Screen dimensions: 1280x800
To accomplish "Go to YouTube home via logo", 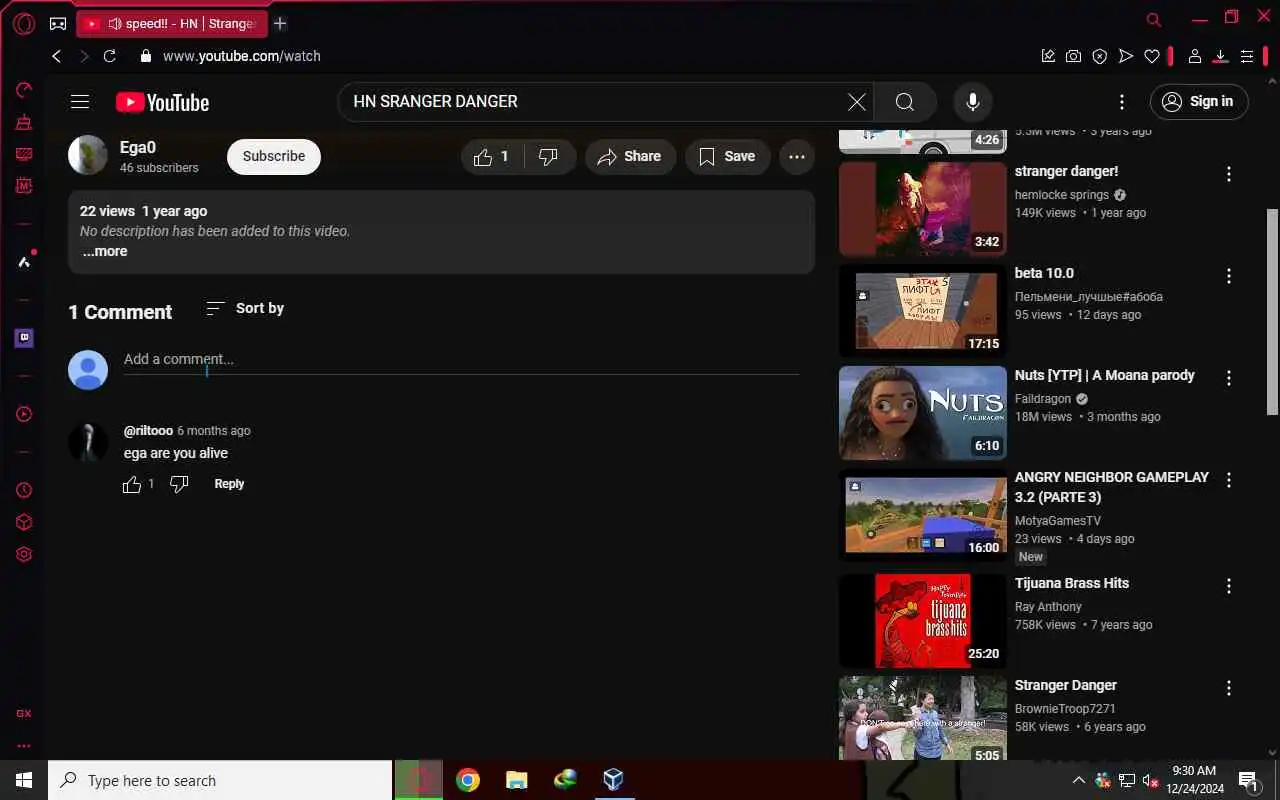I will 162,102.
